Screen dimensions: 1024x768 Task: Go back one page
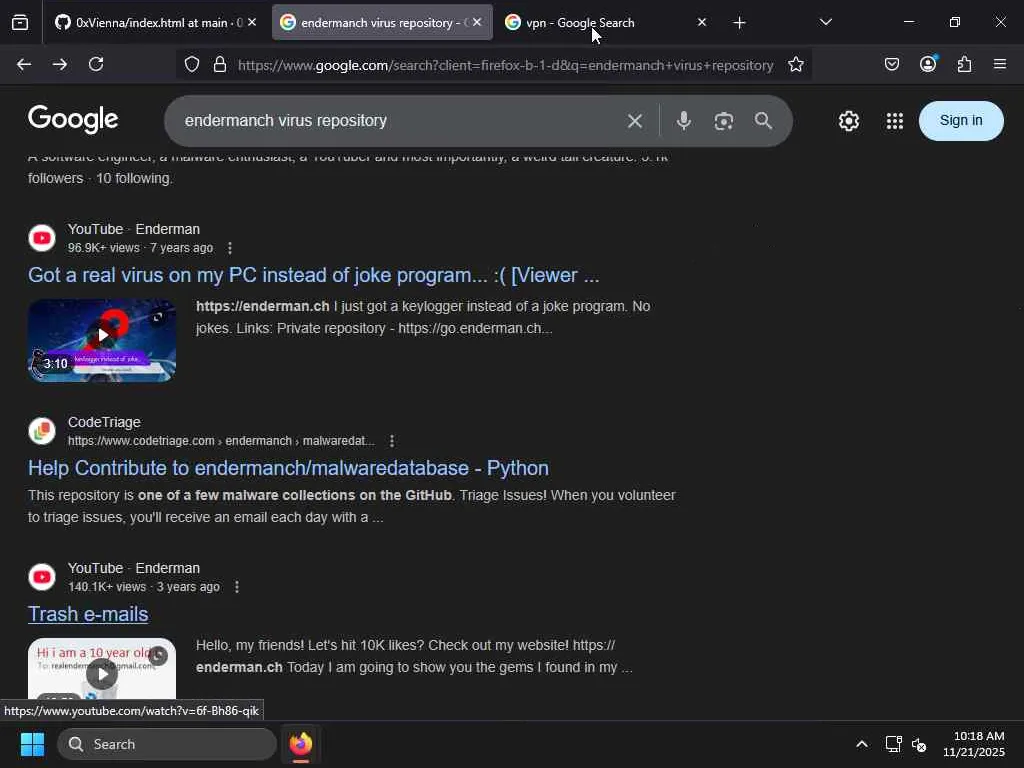tap(24, 64)
